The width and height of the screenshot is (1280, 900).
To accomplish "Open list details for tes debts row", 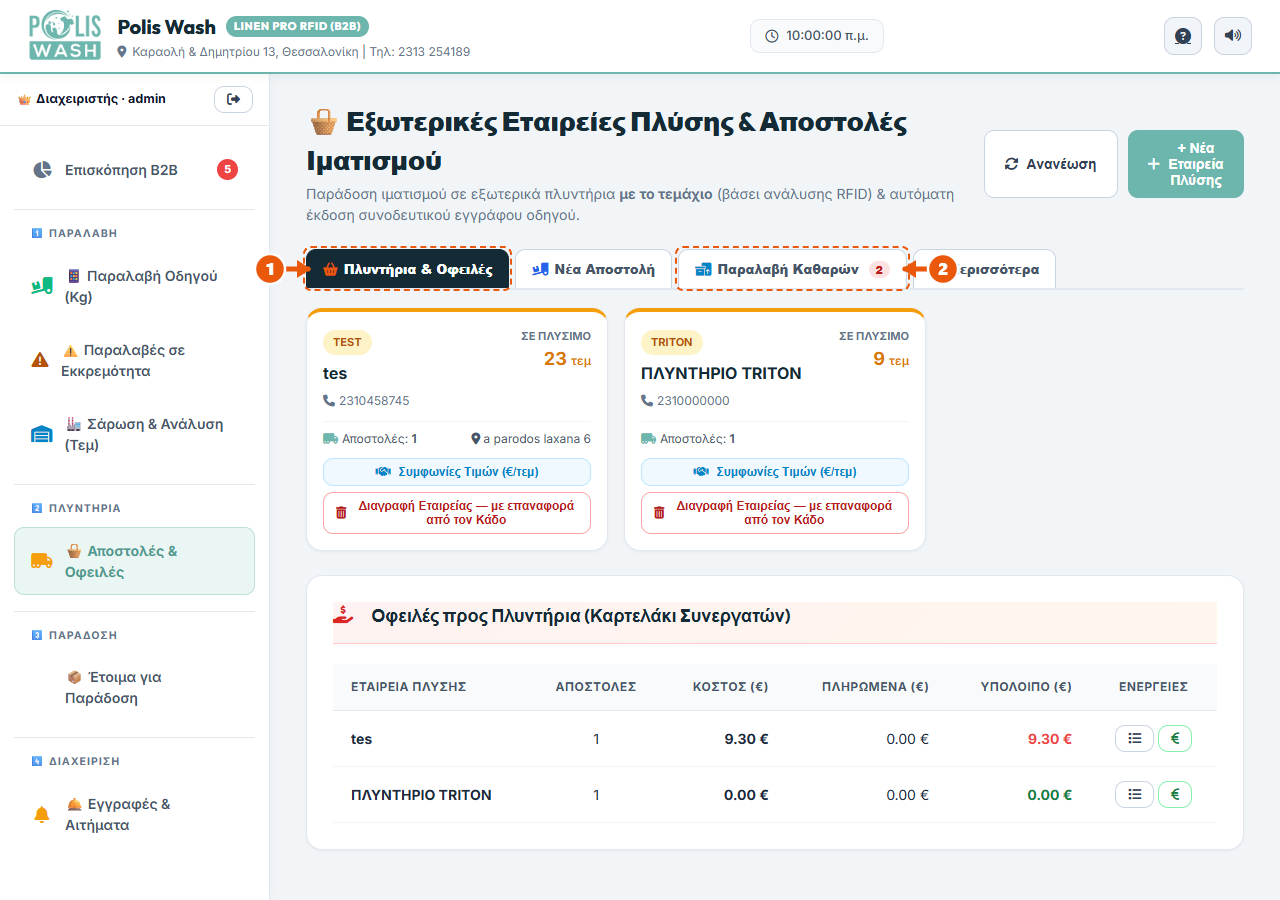I will pyautogui.click(x=1134, y=739).
